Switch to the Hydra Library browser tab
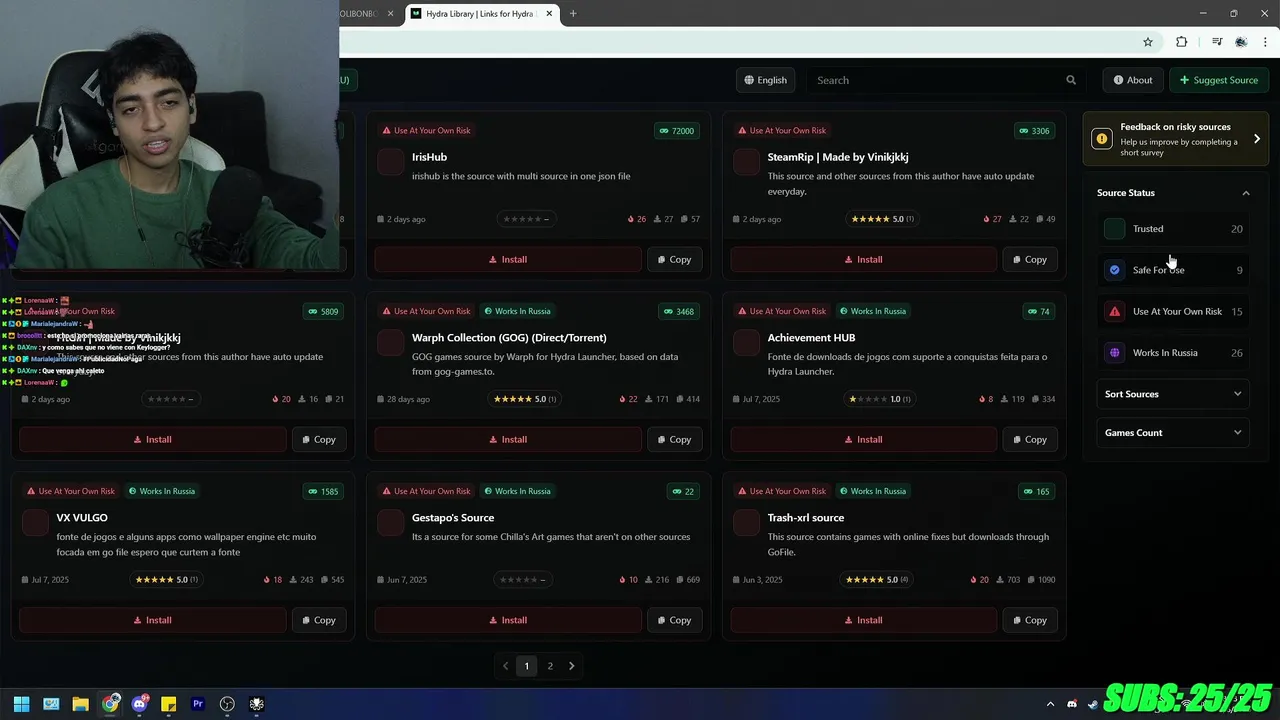Screen dimensions: 1280x720 pyautogui.click(x=482, y=14)
